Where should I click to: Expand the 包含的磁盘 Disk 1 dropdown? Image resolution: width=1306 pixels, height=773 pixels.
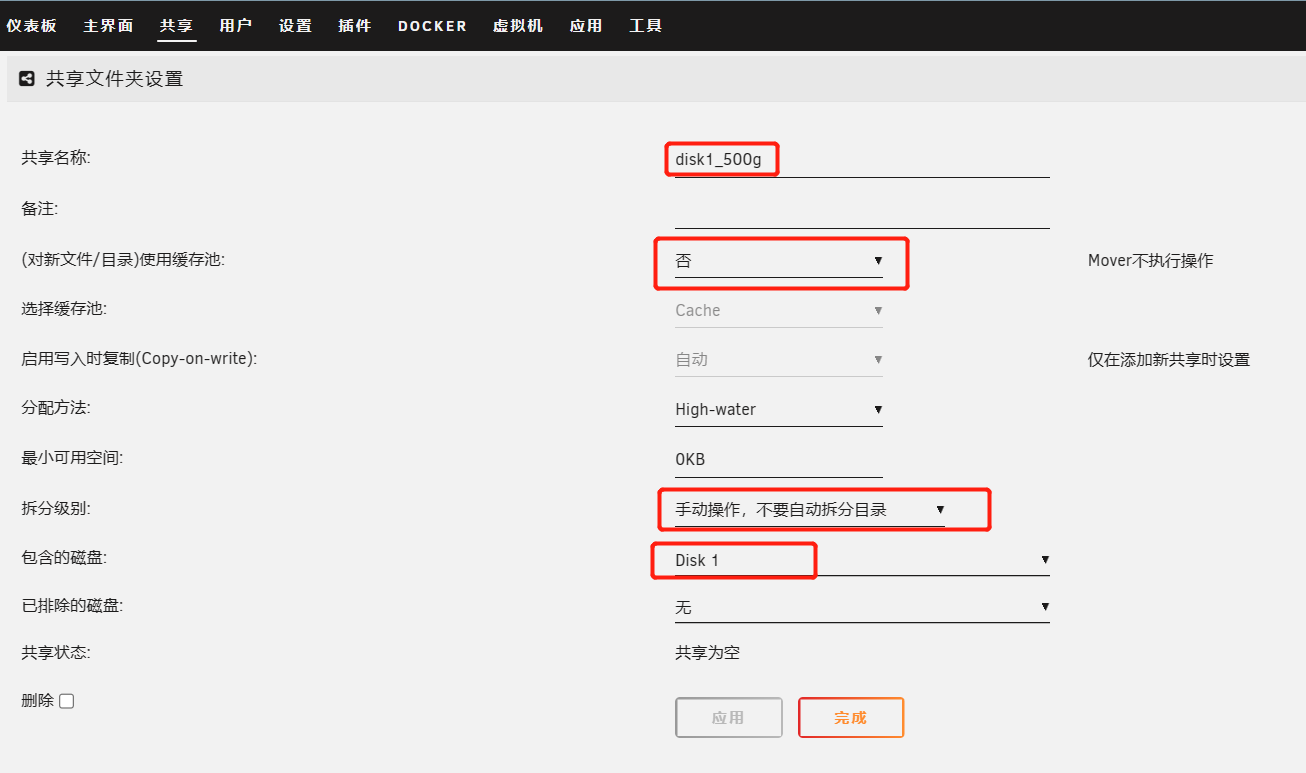tap(861, 560)
